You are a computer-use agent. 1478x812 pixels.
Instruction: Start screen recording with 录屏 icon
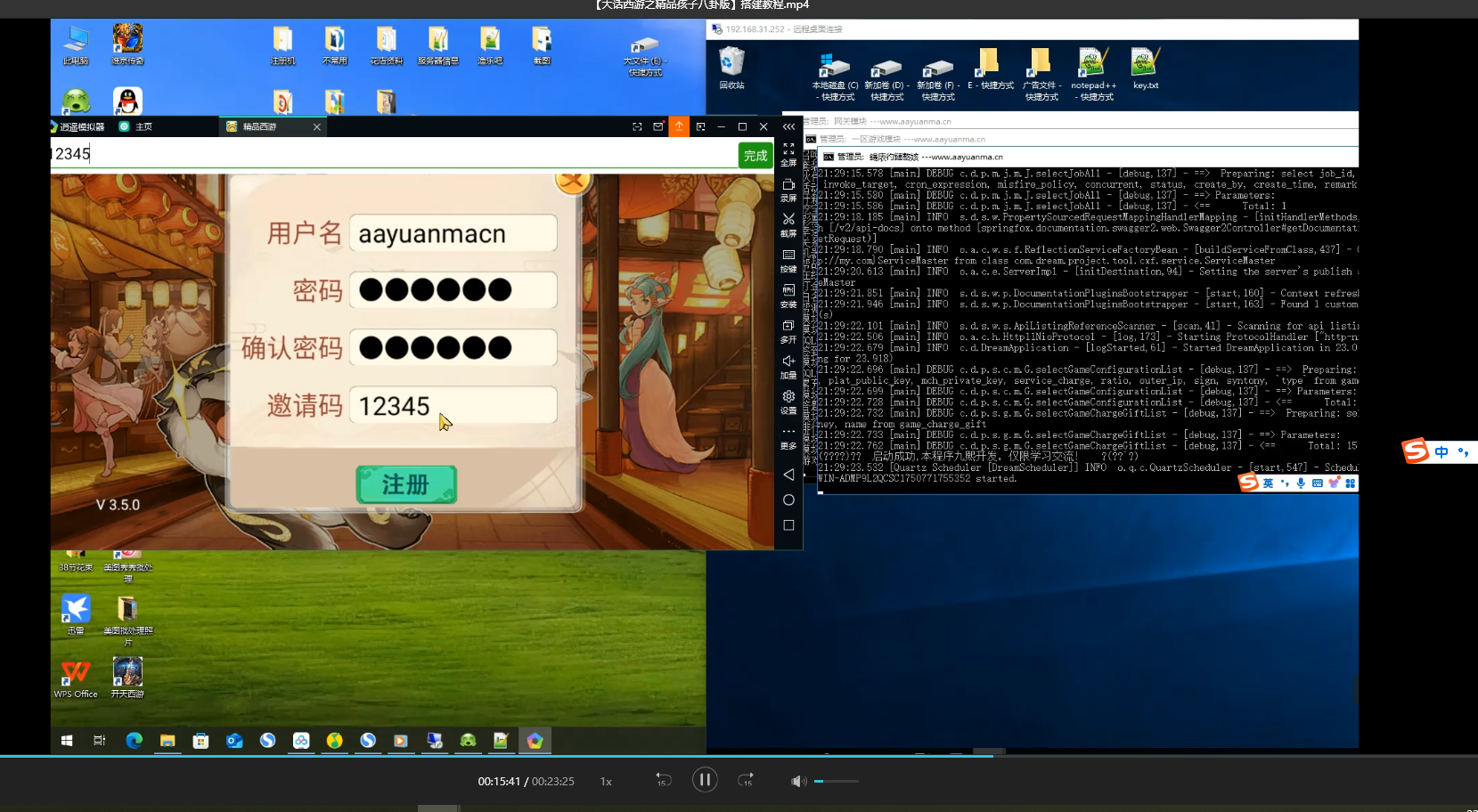pyautogui.click(x=788, y=190)
